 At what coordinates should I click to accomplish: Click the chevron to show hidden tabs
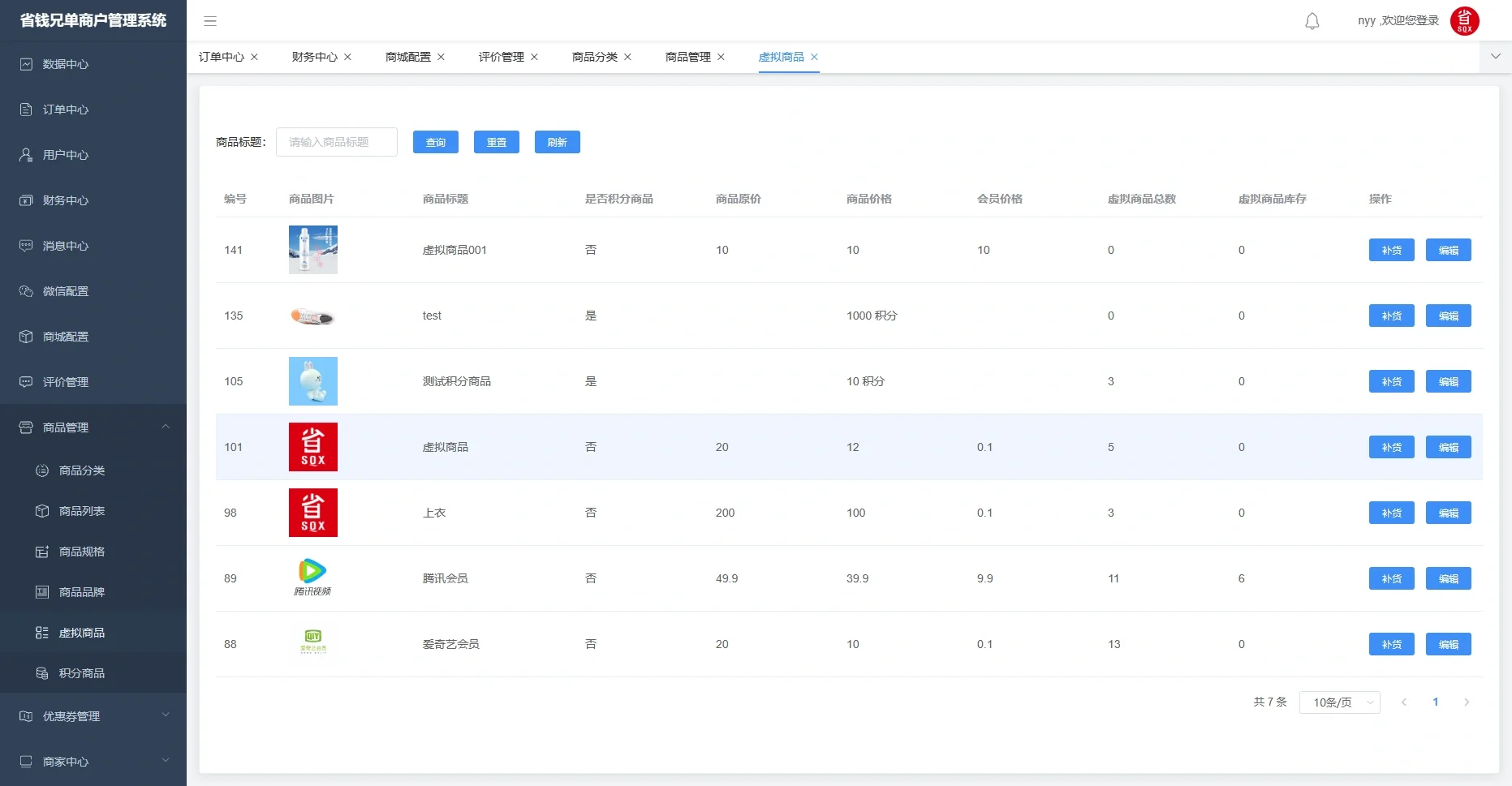point(1495,57)
